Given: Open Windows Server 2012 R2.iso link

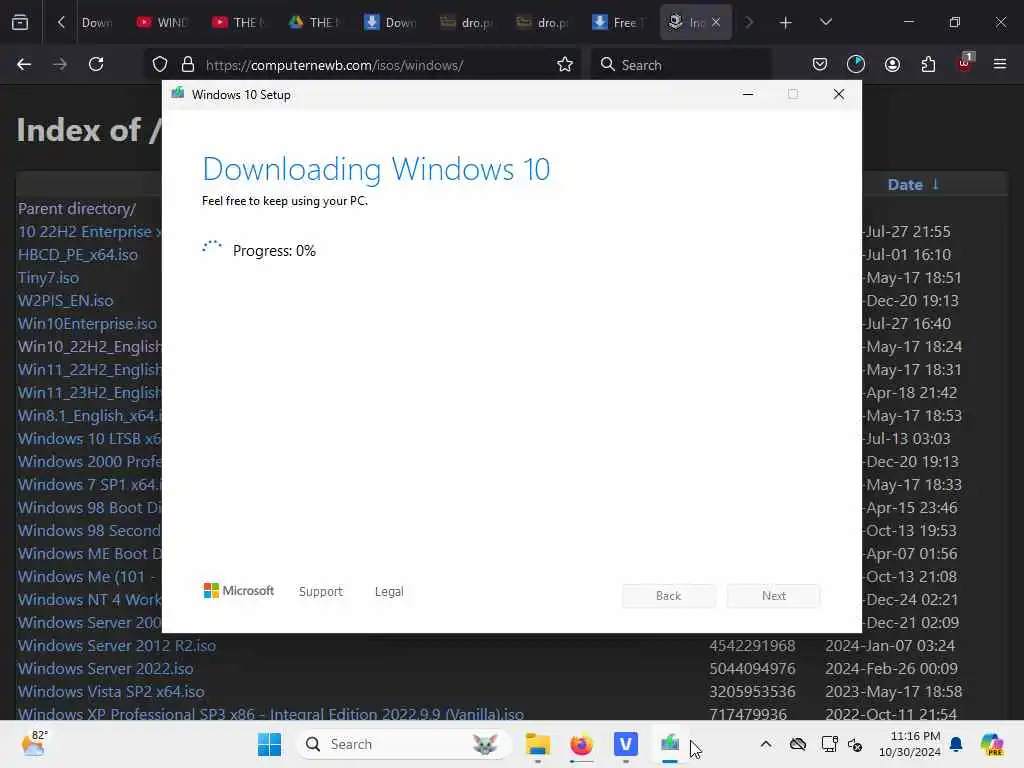Looking at the screenshot, I should click(x=117, y=646).
